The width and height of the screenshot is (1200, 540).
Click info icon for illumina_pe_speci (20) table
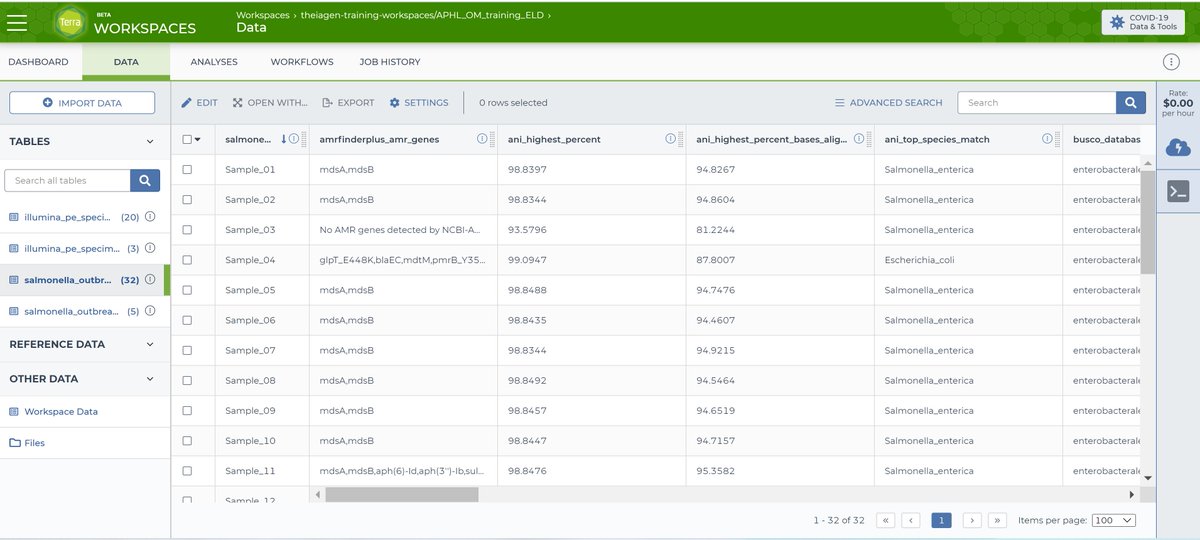point(150,216)
